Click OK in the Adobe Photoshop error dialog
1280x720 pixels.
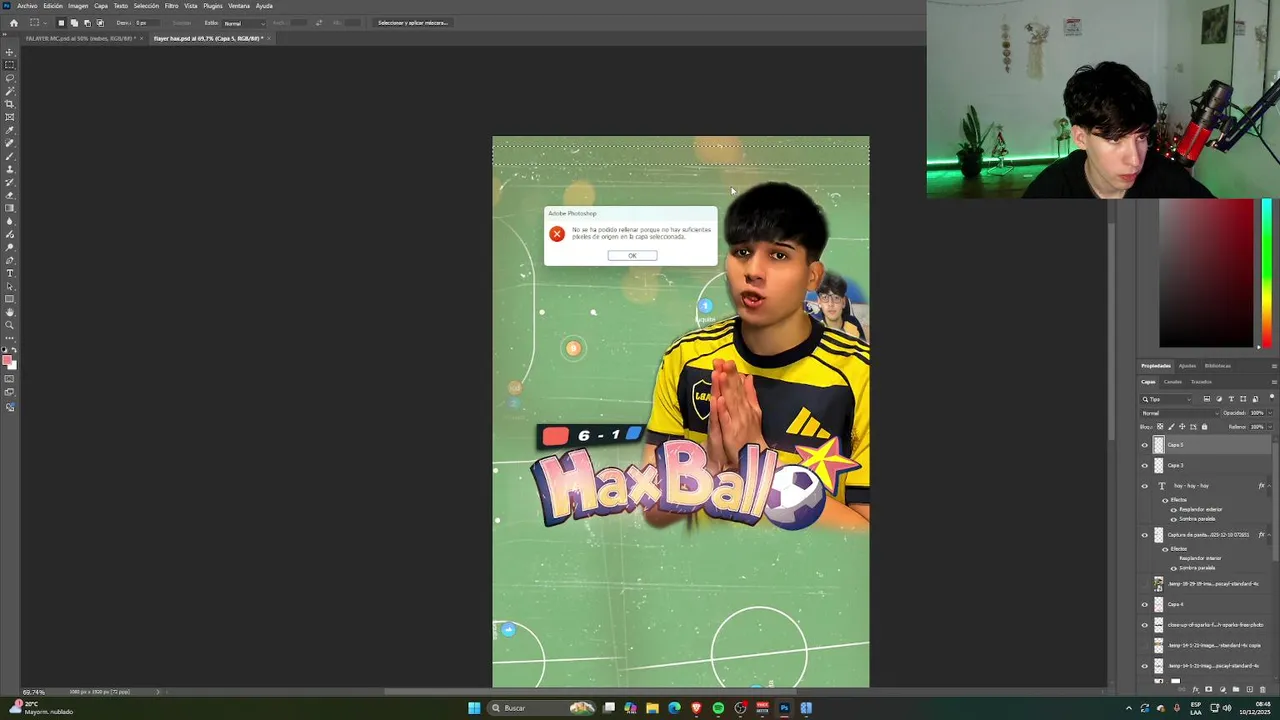[x=632, y=255]
